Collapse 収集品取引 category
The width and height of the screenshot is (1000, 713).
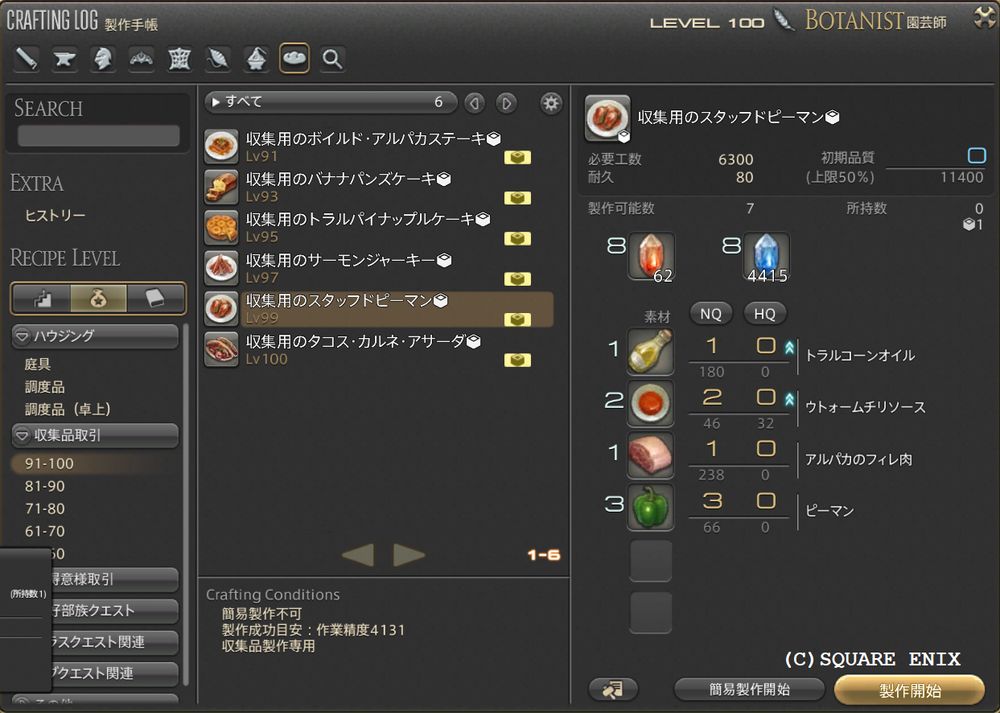click(x=95, y=436)
